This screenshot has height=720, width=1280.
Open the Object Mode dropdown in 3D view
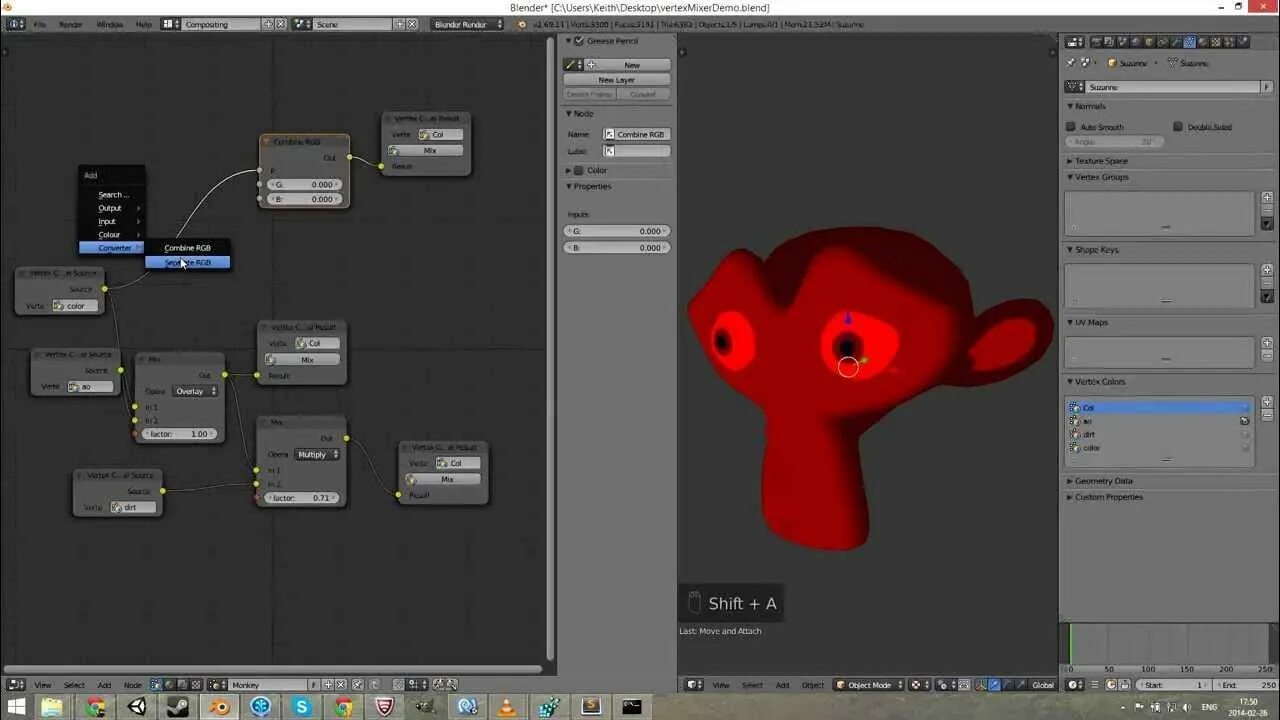coord(868,685)
